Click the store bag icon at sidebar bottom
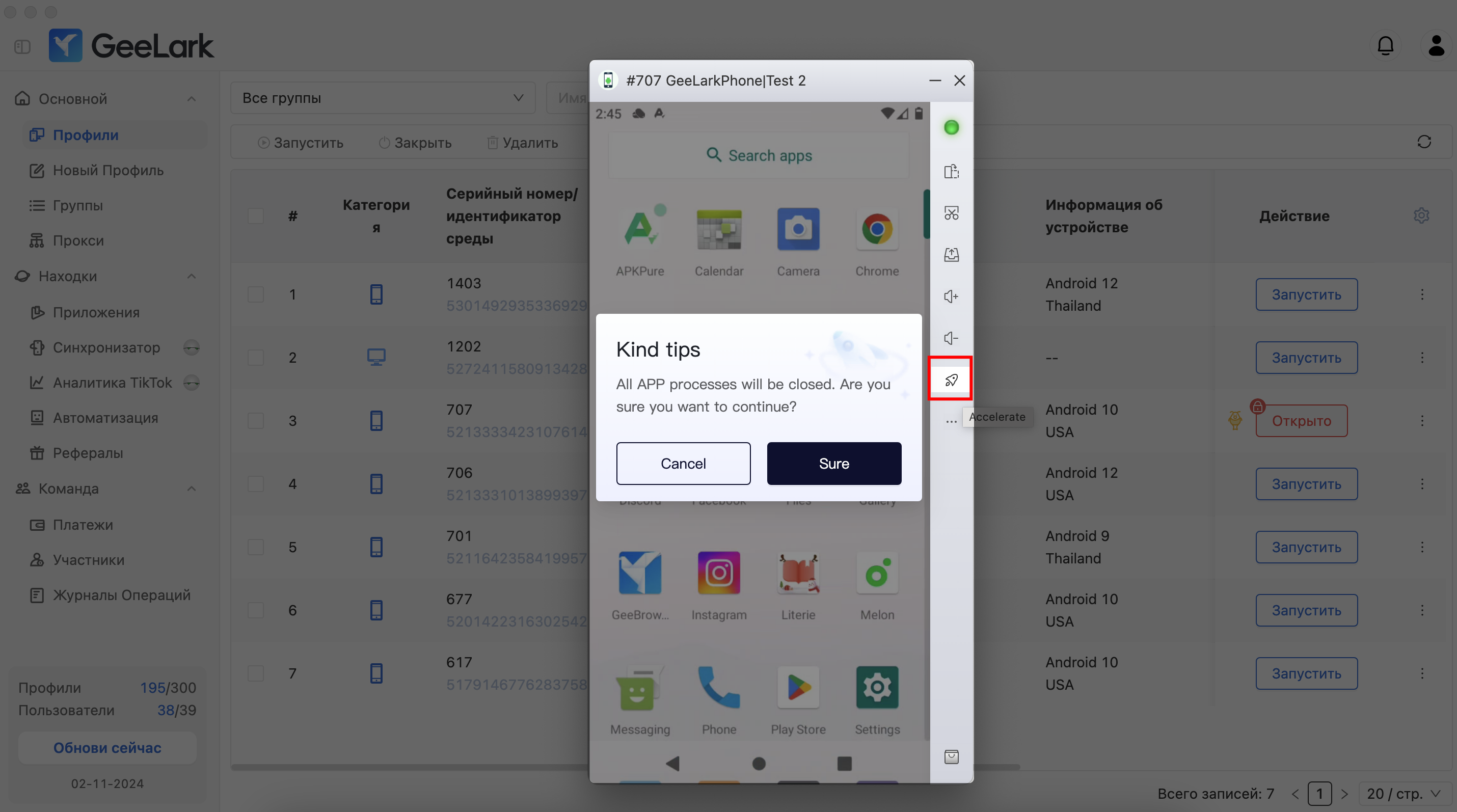1457x812 pixels. [x=951, y=756]
